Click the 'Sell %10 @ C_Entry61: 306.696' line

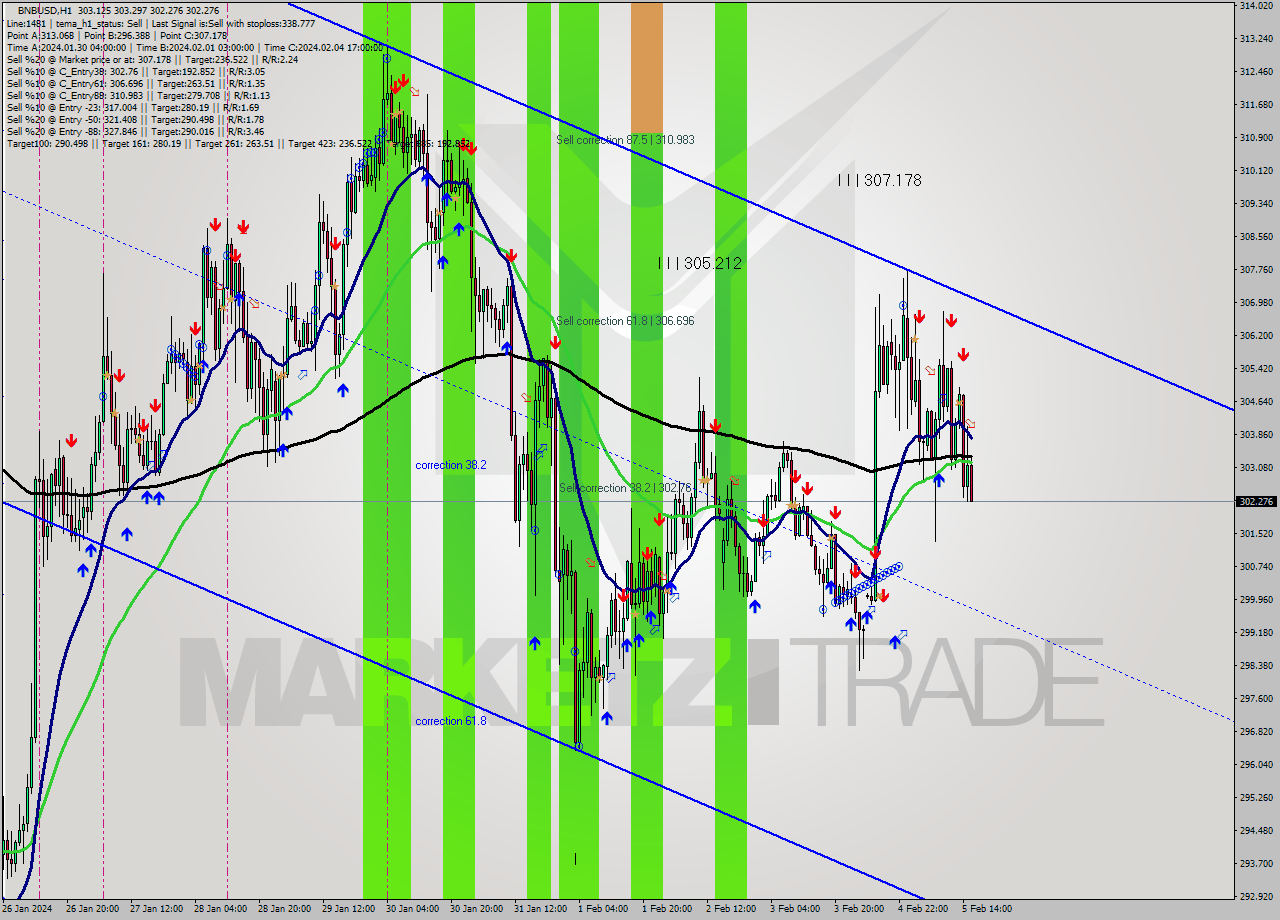[135, 83]
